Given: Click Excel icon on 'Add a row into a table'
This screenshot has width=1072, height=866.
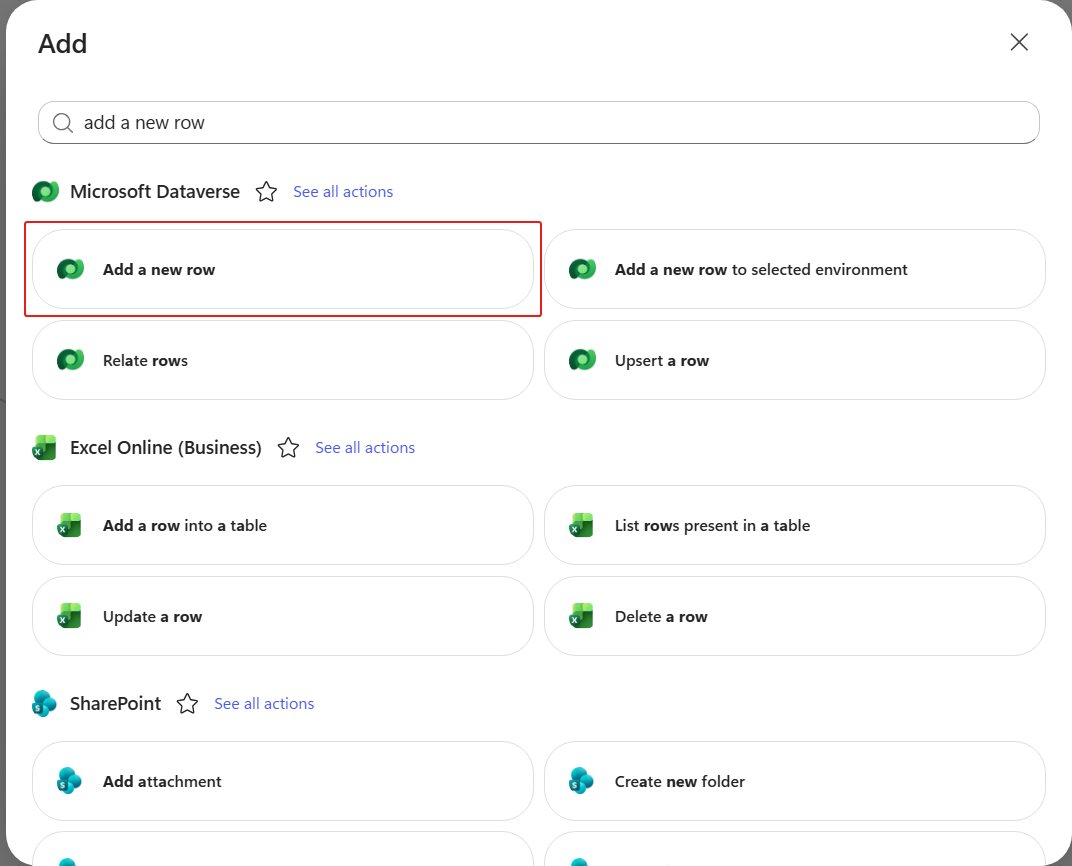Looking at the screenshot, I should [70, 526].
